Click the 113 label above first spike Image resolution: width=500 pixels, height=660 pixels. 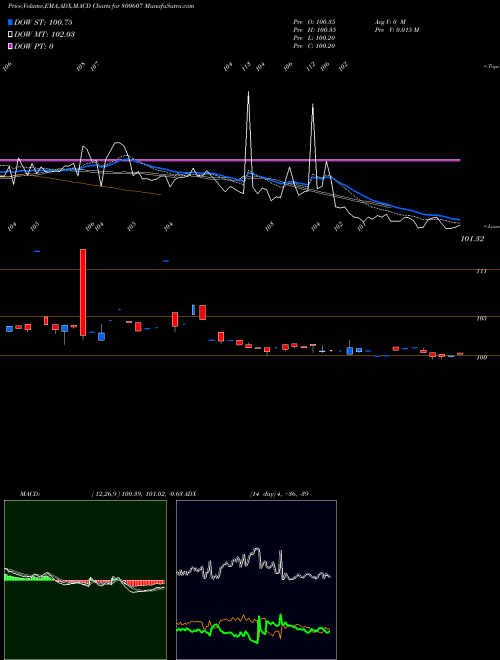click(247, 66)
